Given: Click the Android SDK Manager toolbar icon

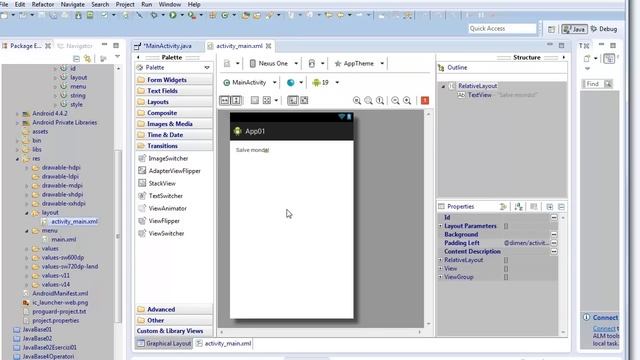Looking at the screenshot, I should coord(78,16).
